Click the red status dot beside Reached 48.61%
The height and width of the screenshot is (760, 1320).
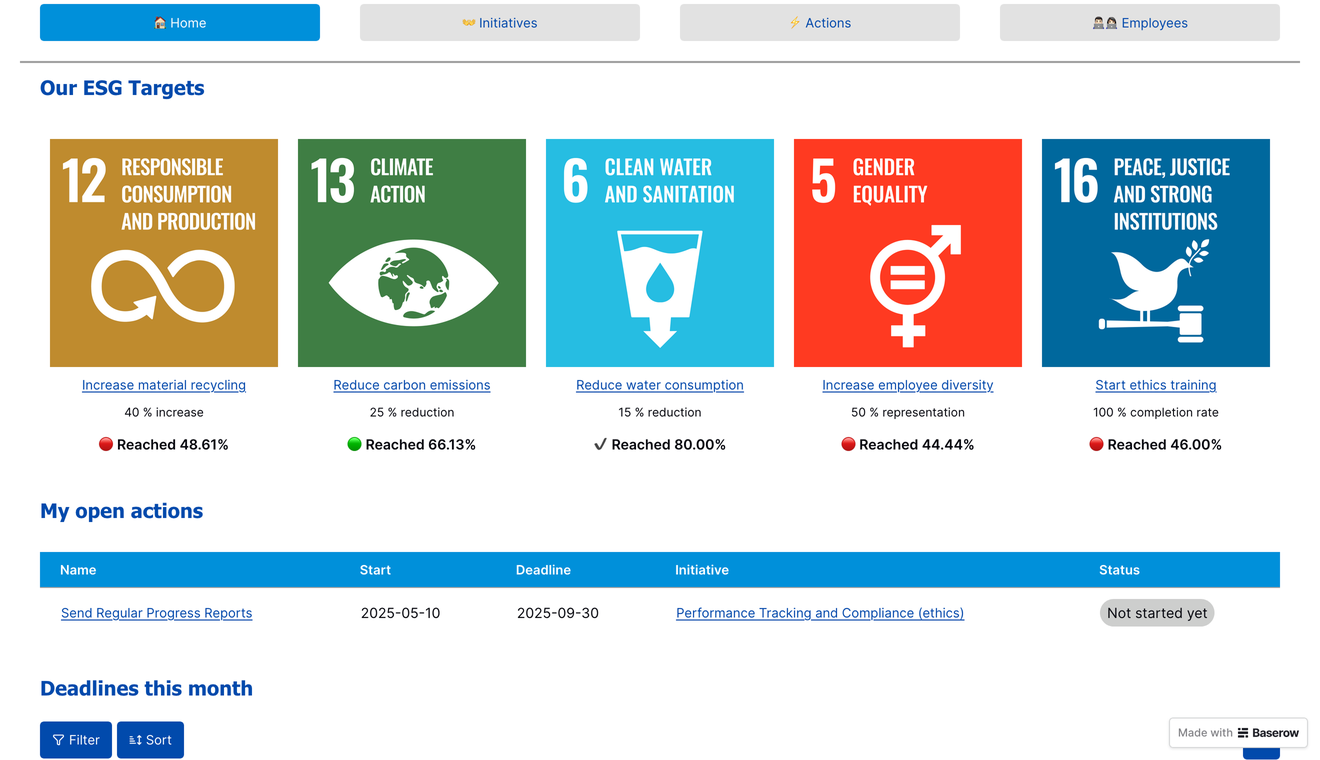point(106,444)
